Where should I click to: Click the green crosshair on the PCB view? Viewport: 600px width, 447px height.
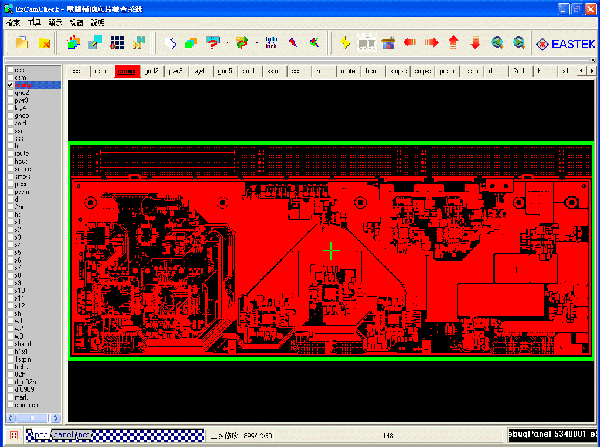331,251
